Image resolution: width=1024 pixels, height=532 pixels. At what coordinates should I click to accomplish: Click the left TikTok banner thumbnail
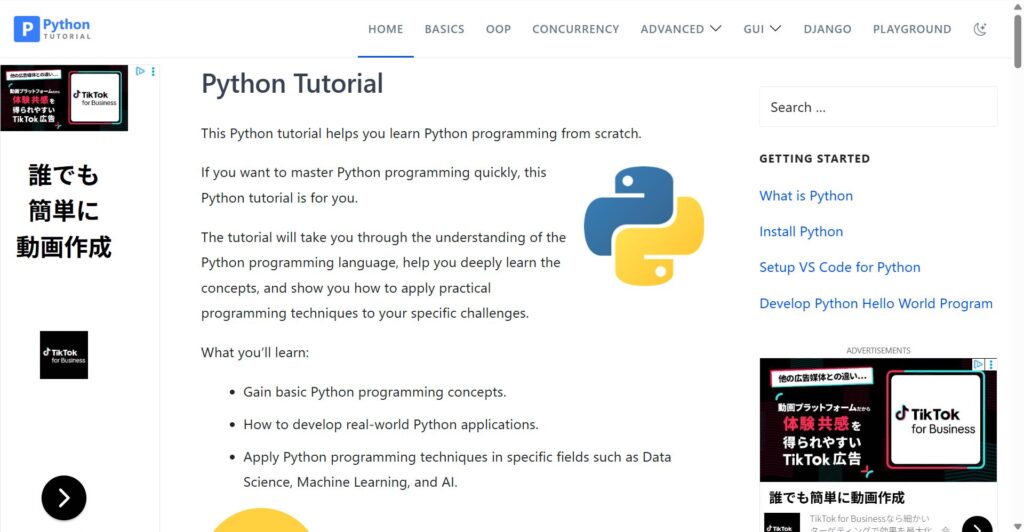pyautogui.click(x=64, y=98)
